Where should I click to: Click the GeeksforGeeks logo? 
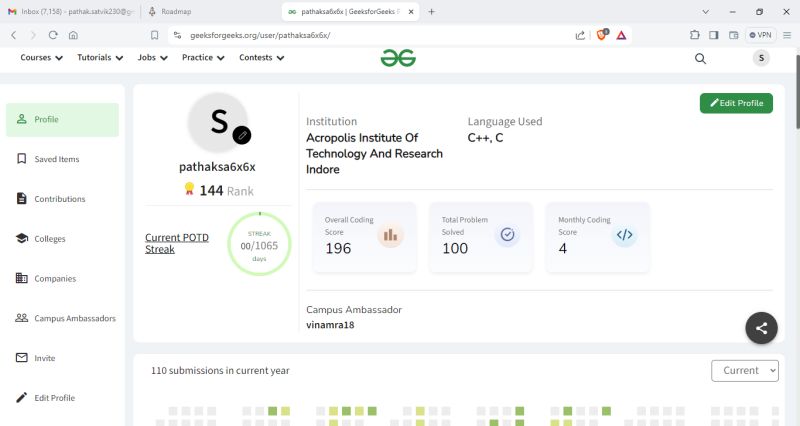pyautogui.click(x=398, y=58)
